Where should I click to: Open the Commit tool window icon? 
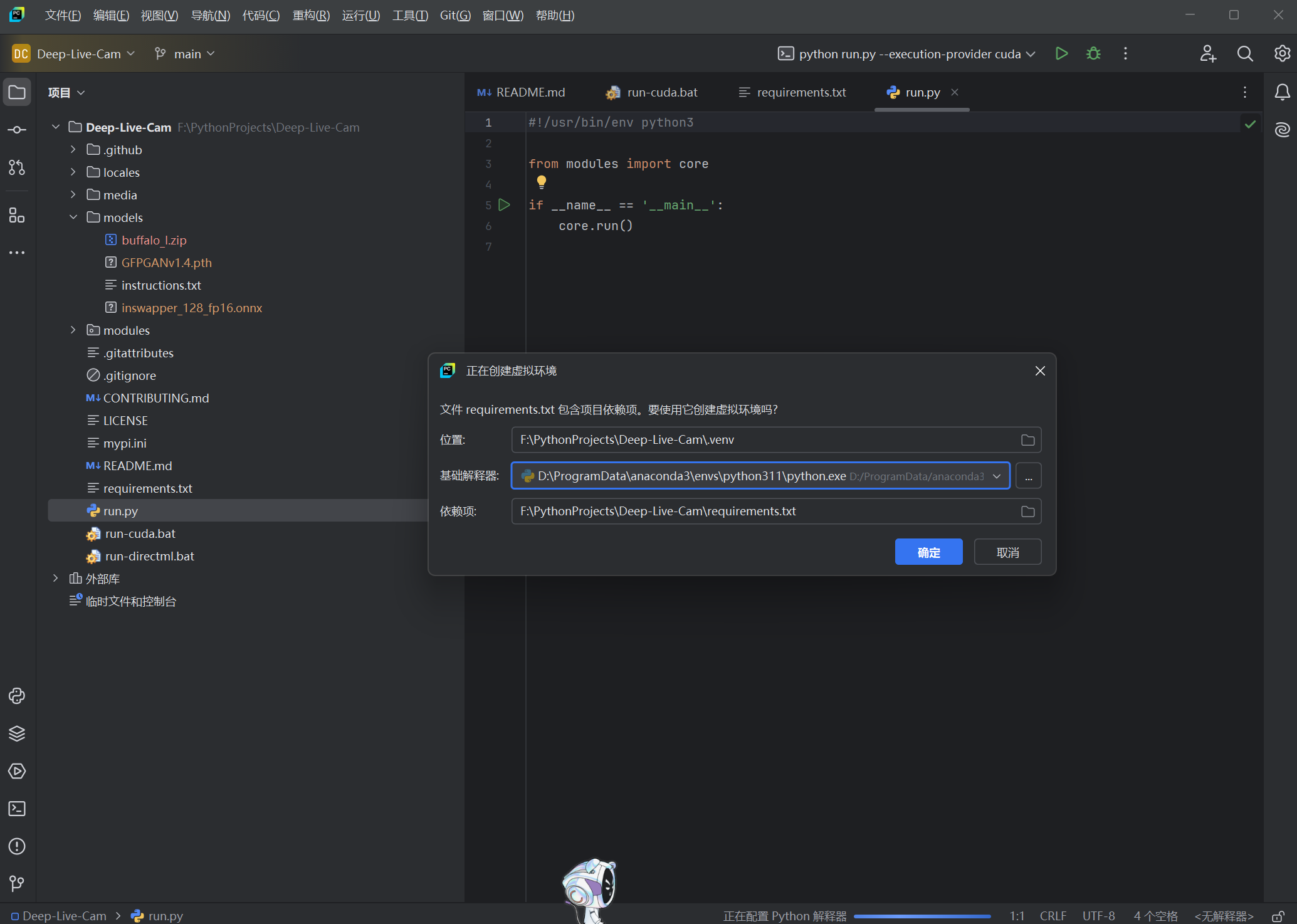(17, 130)
